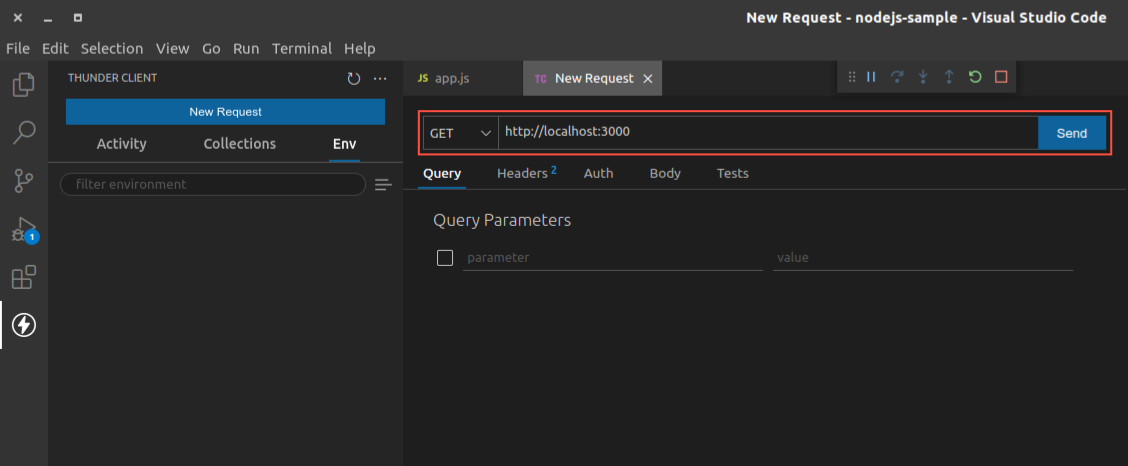Click the blue New Request button
Image resolution: width=1128 pixels, height=466 pixels.
(x=225, y=112)
